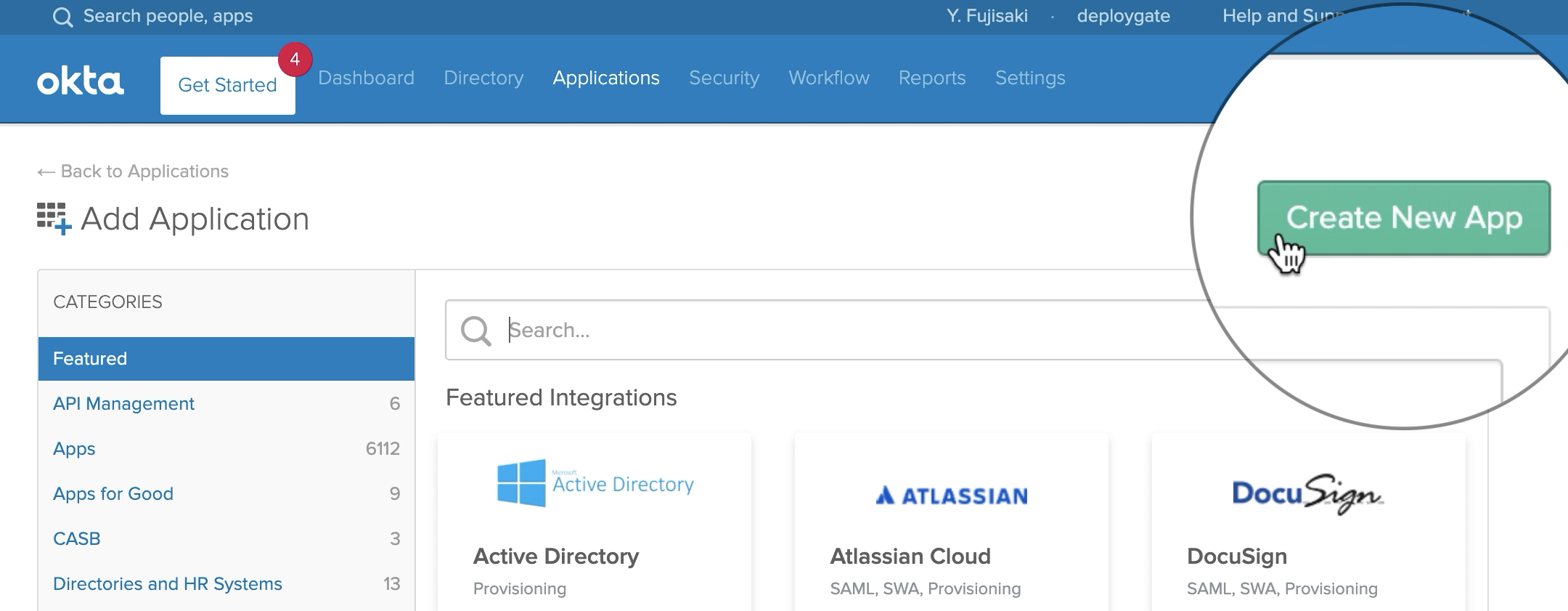The width and height of the screenshot is (1568, 611).
Task: Click the Active Directory Windows logo
Action: coord(521,482)
